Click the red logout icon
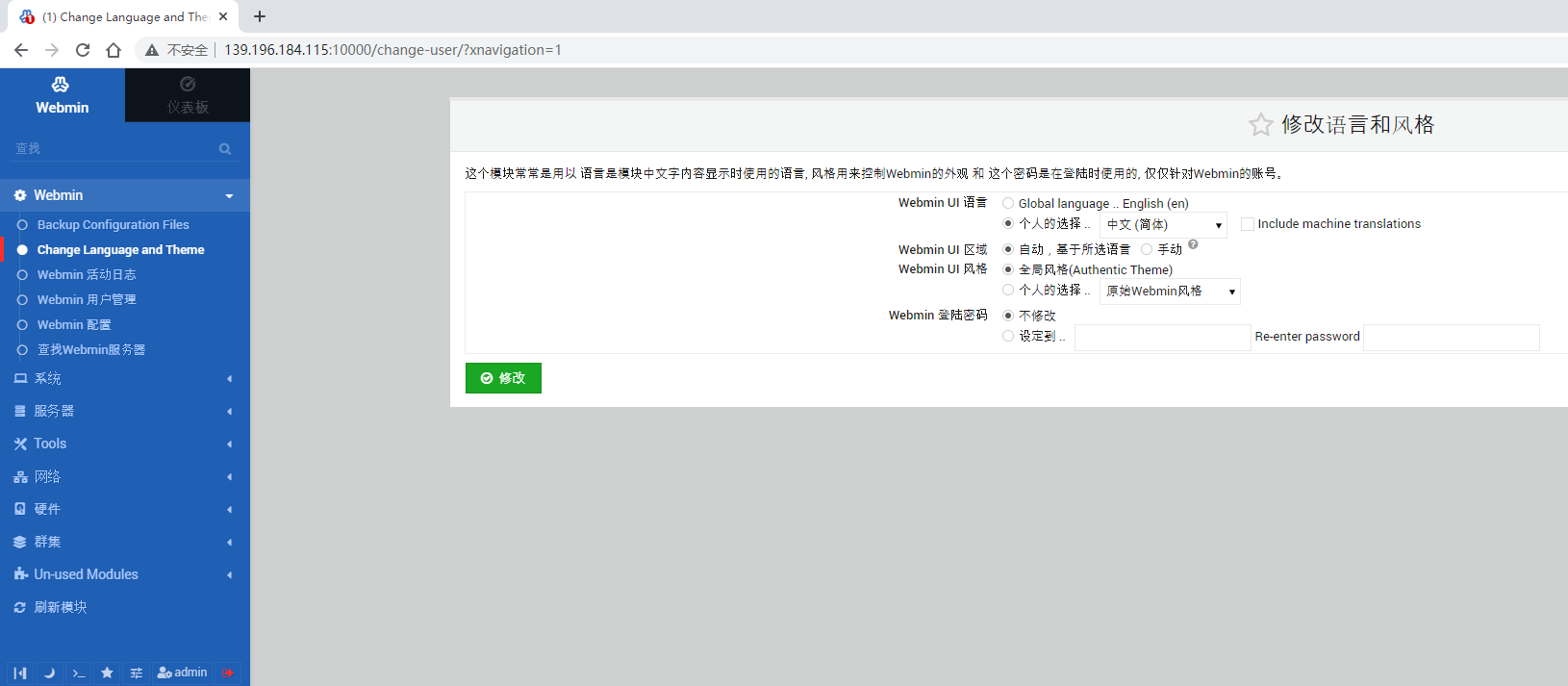 228,673
